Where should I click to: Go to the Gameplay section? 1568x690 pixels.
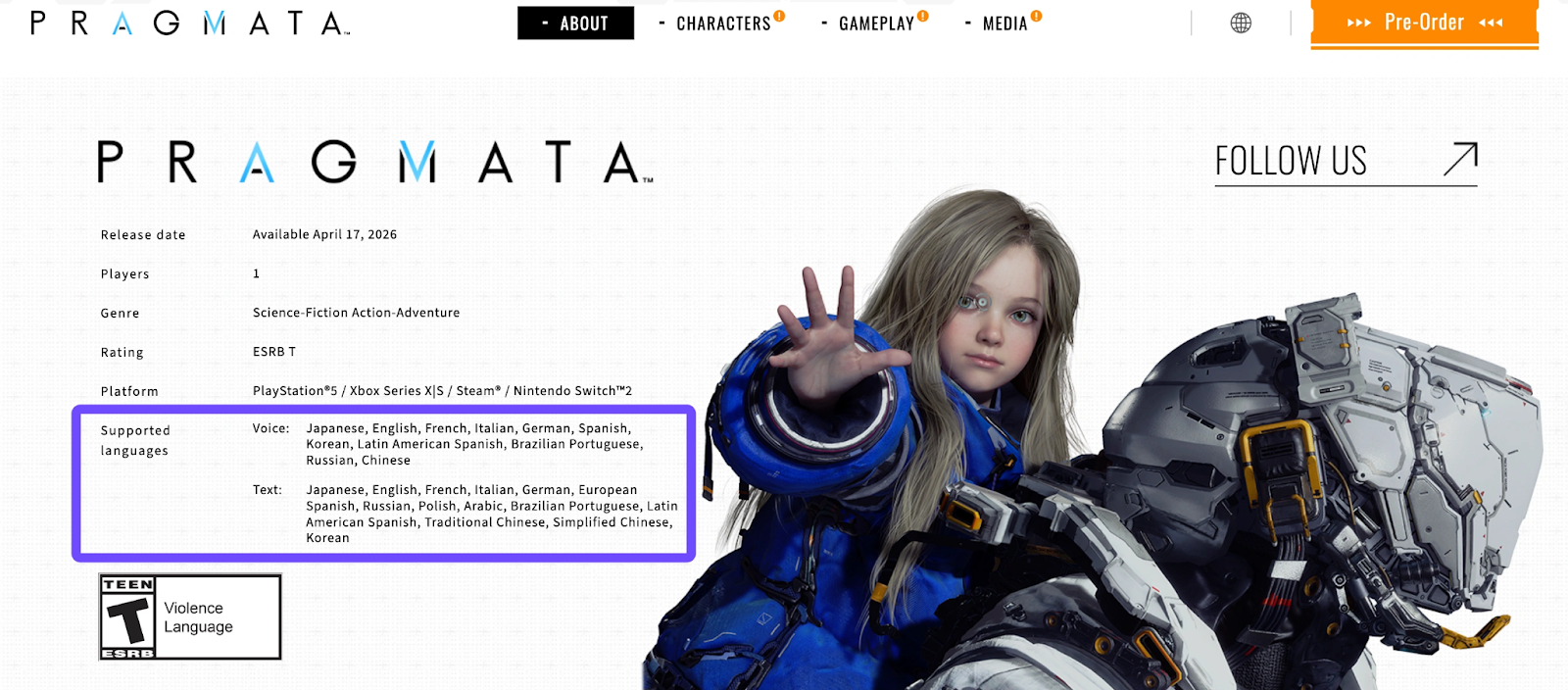[x=875, y=25]
